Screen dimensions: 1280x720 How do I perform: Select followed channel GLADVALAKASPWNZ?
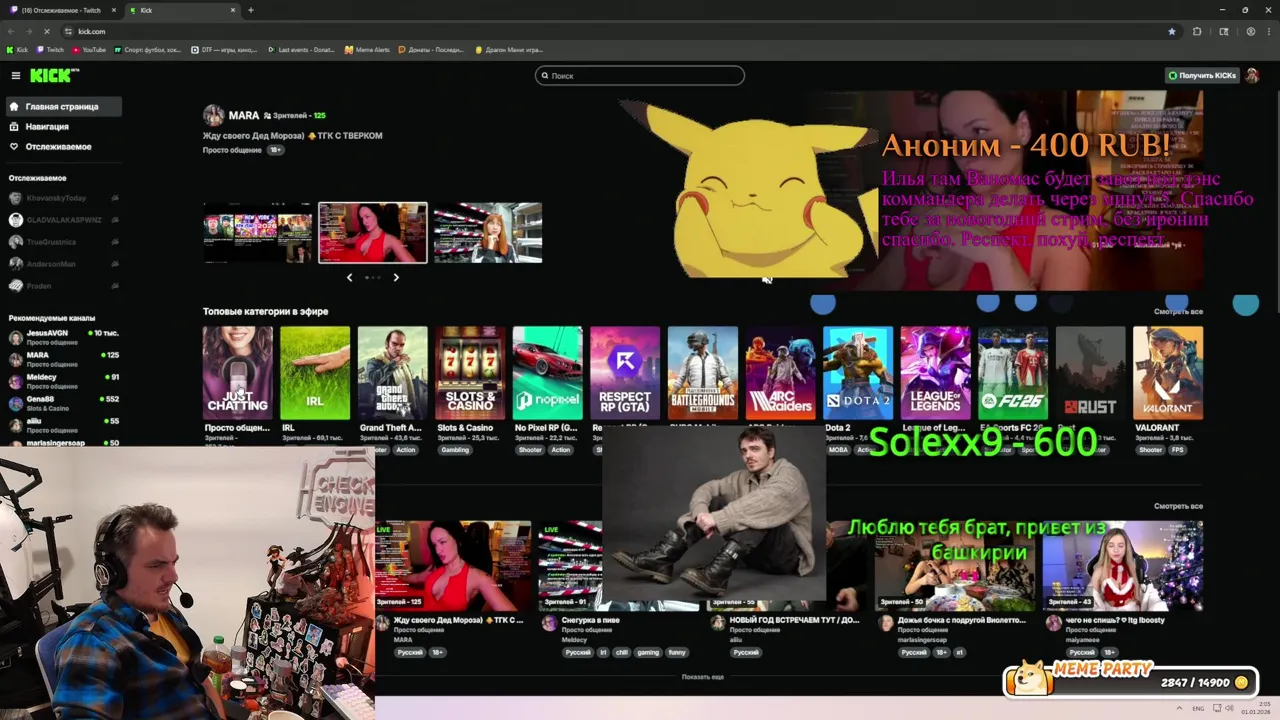64,220
